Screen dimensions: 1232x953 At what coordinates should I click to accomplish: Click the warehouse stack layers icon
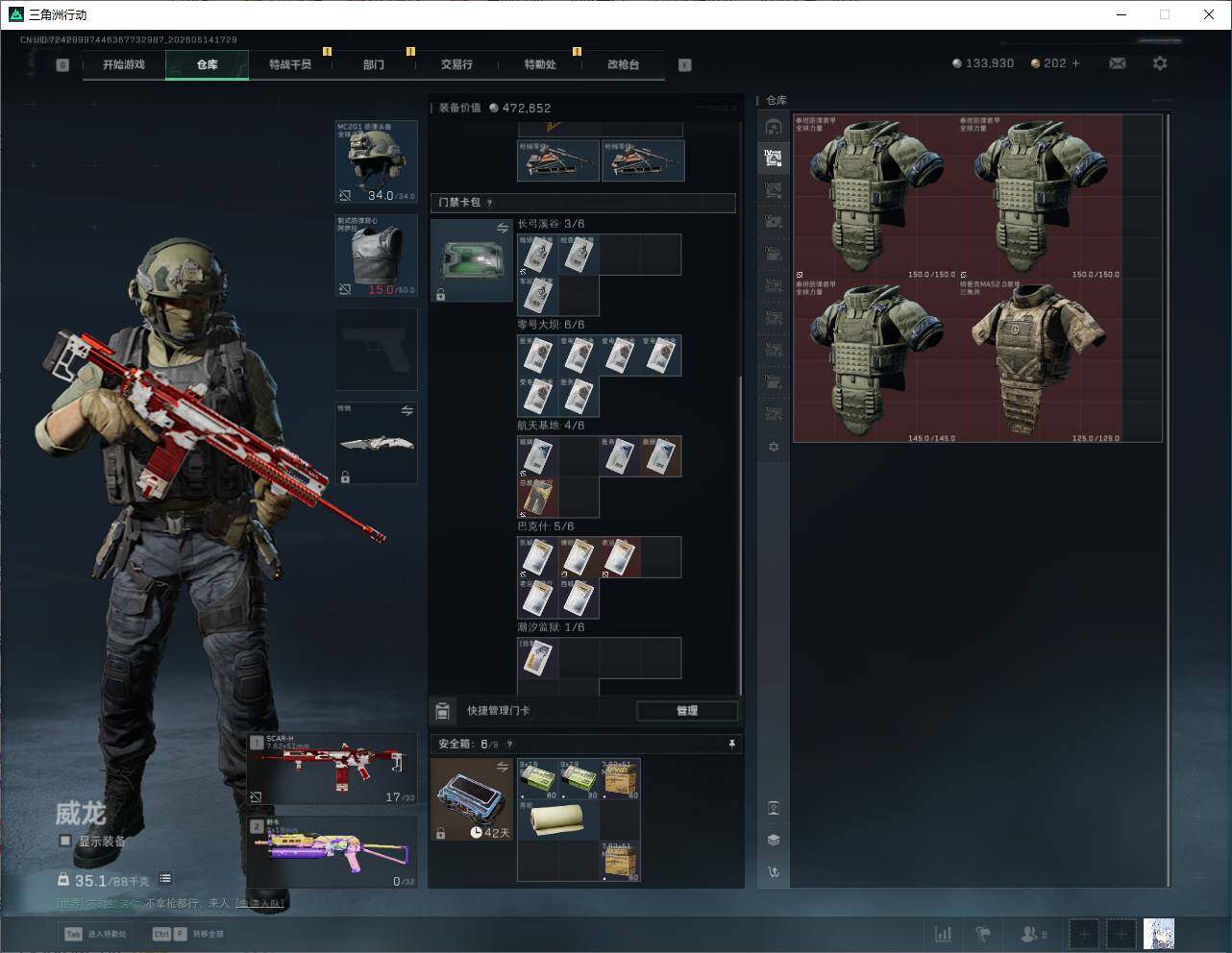pyautogui.click(x=774, y=840)
